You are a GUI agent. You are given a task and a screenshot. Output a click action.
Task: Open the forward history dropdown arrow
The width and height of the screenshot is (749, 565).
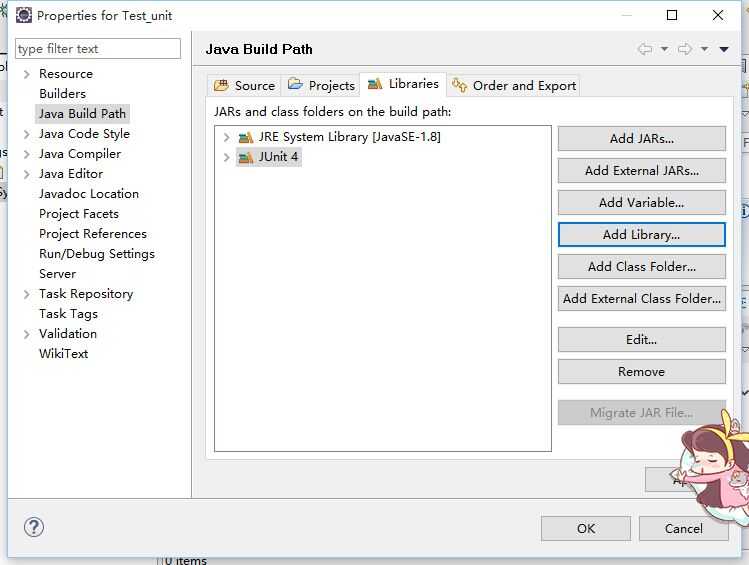pos(705,49)
